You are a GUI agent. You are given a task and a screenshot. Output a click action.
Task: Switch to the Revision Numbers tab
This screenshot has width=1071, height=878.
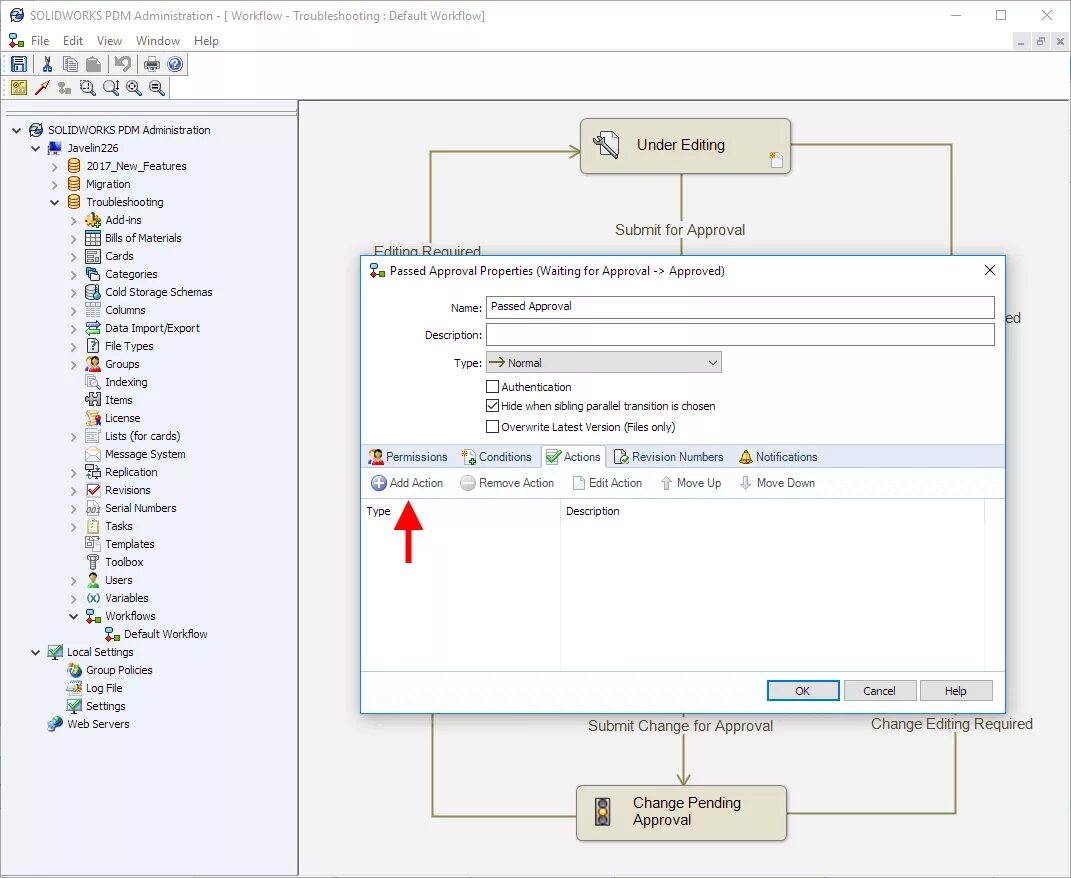point(669,457)
